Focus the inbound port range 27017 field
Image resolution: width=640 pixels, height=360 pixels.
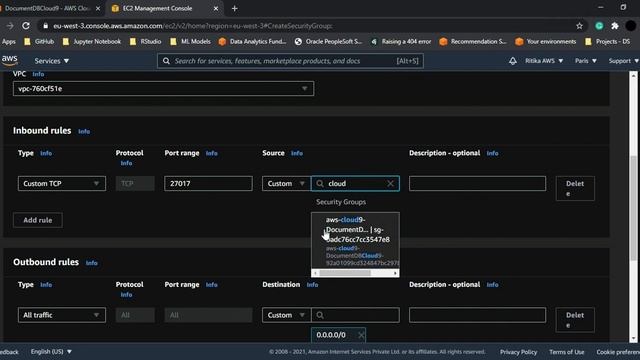[208, 184]
